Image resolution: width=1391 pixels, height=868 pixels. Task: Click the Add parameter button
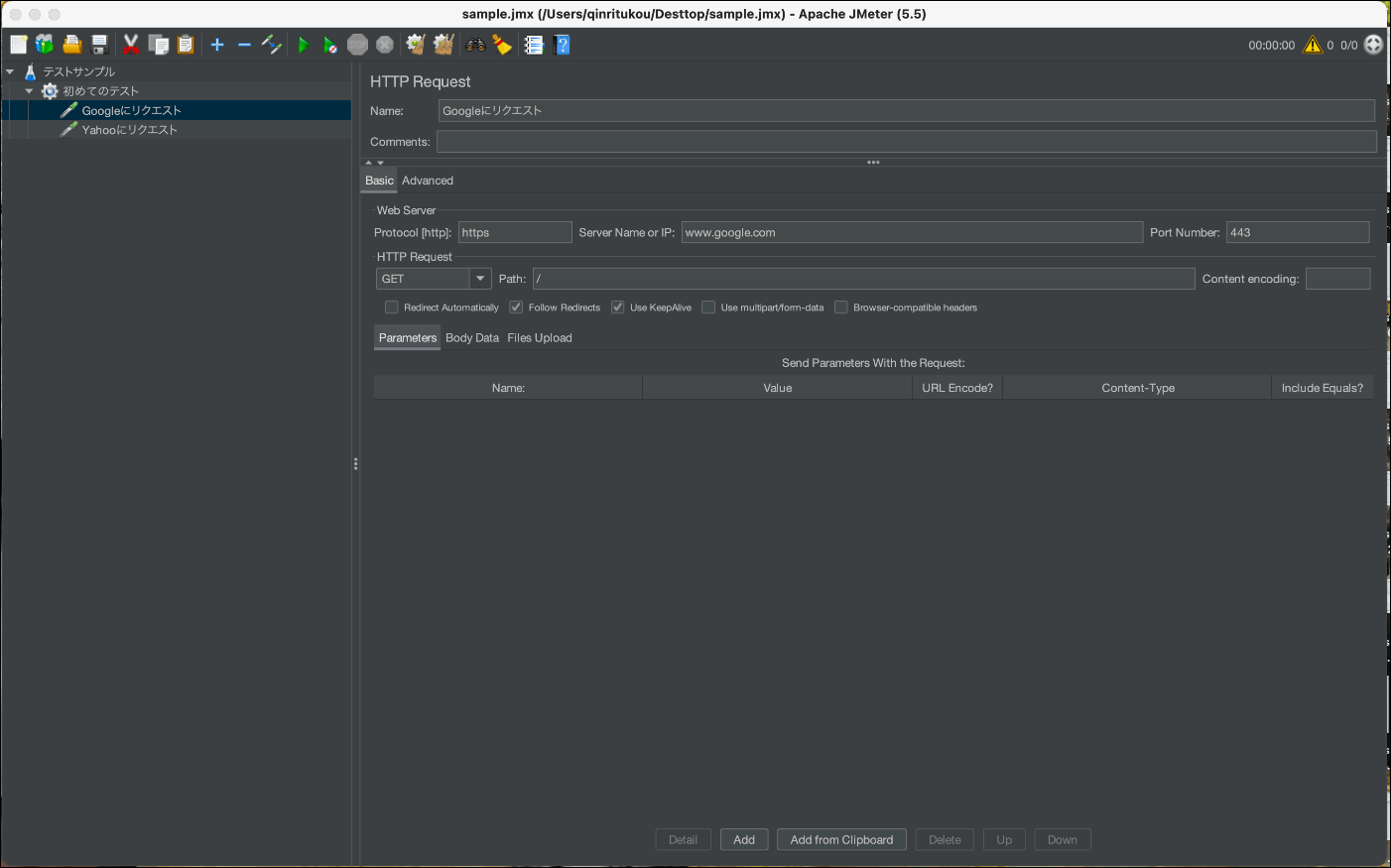click(x=744, y=840)
